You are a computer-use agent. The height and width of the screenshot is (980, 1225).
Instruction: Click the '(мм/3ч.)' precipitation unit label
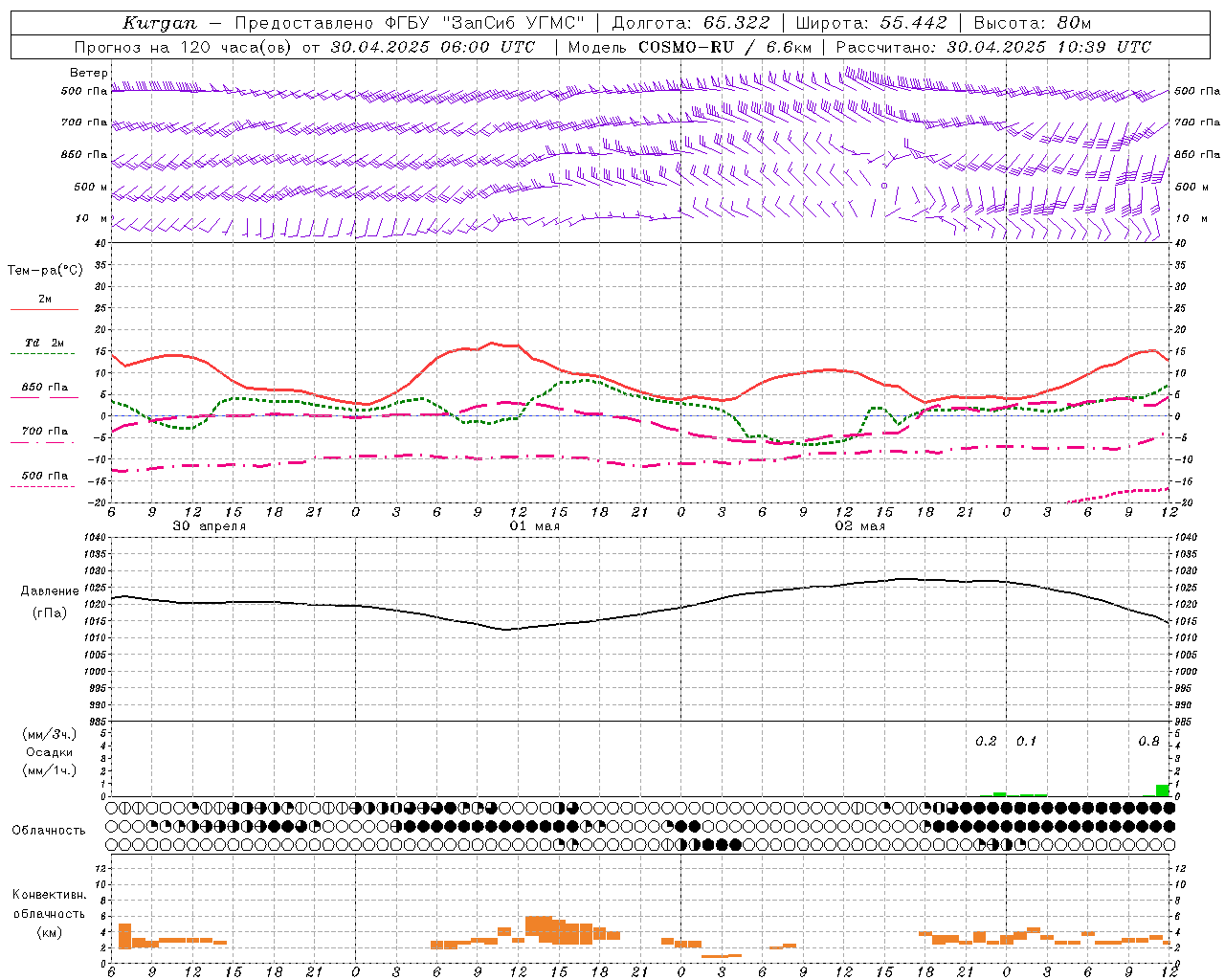pos(50,734)
